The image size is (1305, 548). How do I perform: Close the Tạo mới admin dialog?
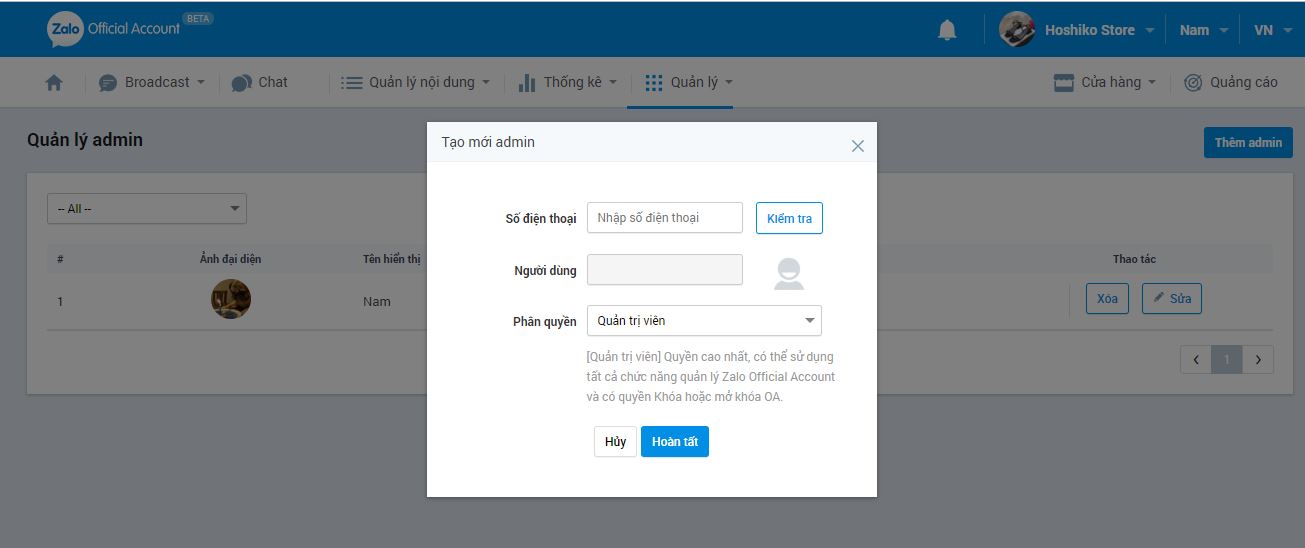[x=857, y=146]
